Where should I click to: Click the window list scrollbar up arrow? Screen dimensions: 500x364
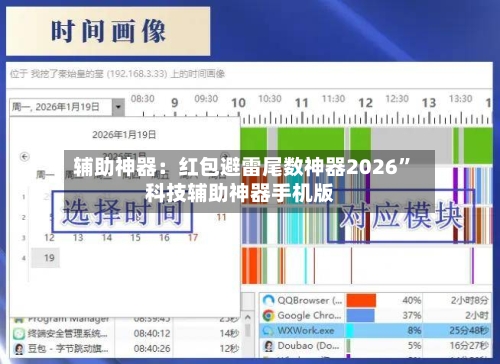248,317
